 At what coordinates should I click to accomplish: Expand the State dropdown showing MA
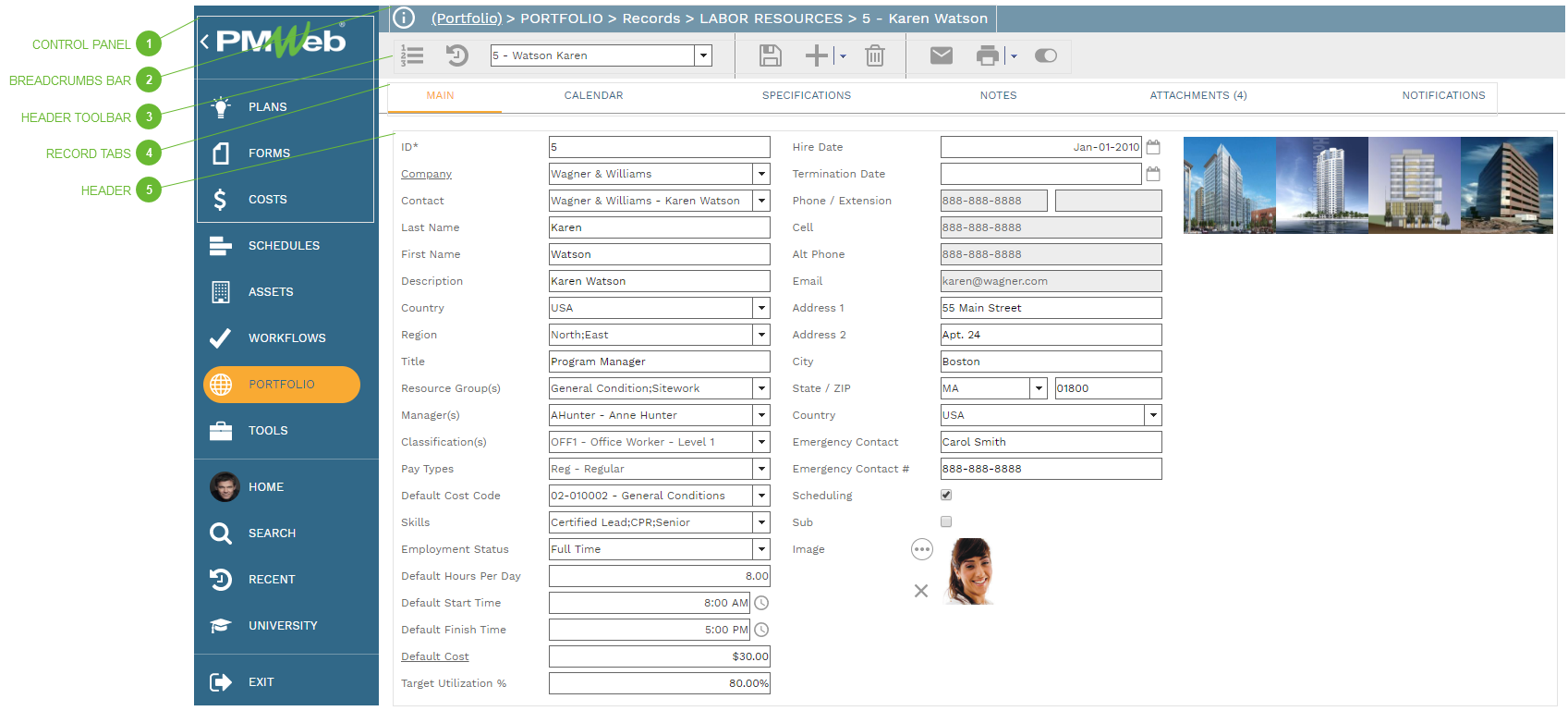1039,388
